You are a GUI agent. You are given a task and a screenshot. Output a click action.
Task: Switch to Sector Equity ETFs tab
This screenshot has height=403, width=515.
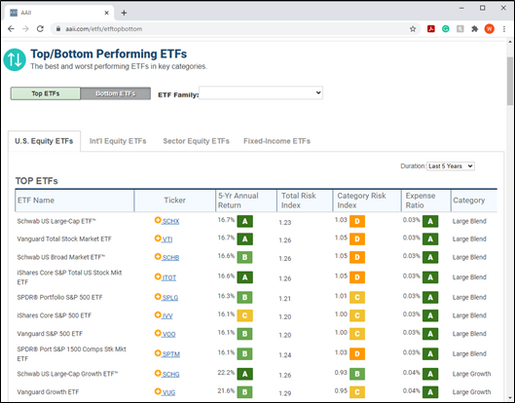coord(196,141)
